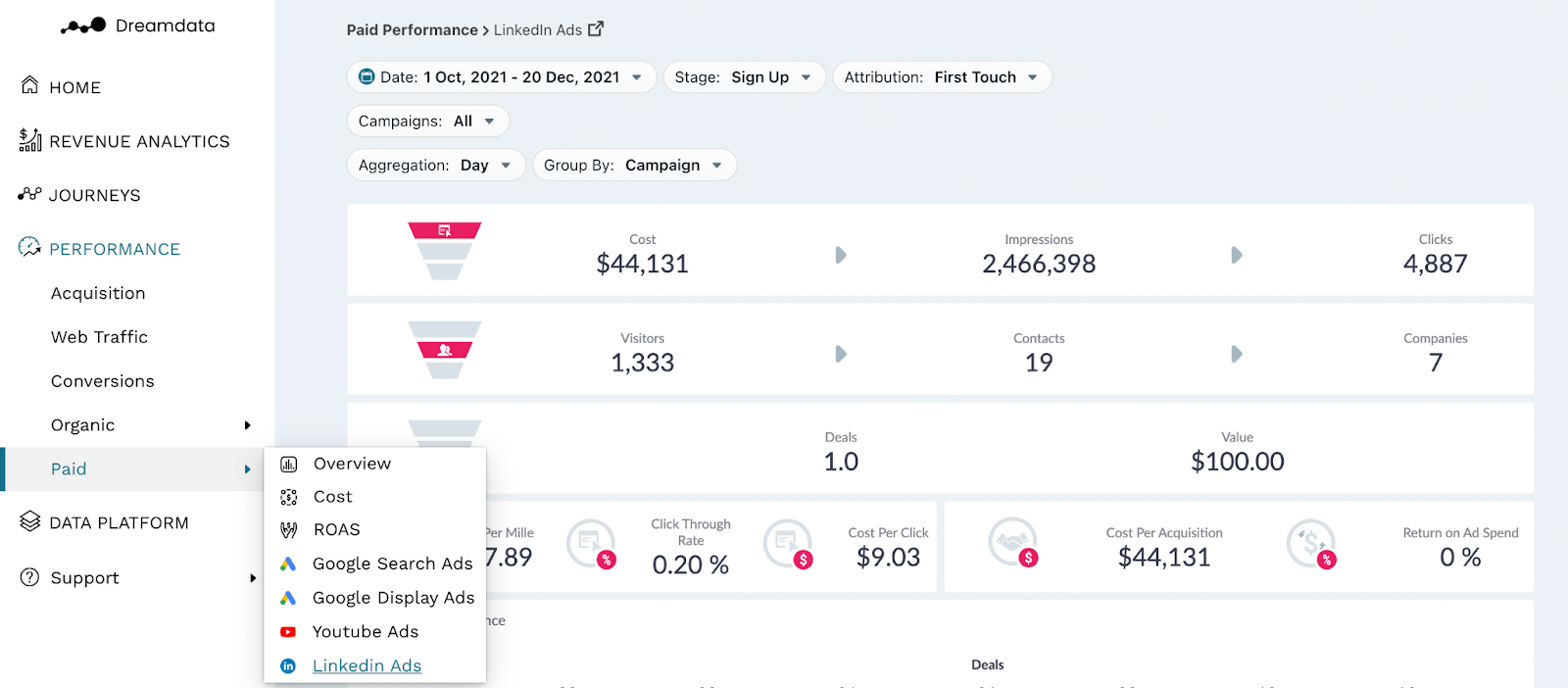This screenshot has height=688, width=1568.
Task: Click the PERFORMANCE sidebar heading
Action: (x=115, y=249)
